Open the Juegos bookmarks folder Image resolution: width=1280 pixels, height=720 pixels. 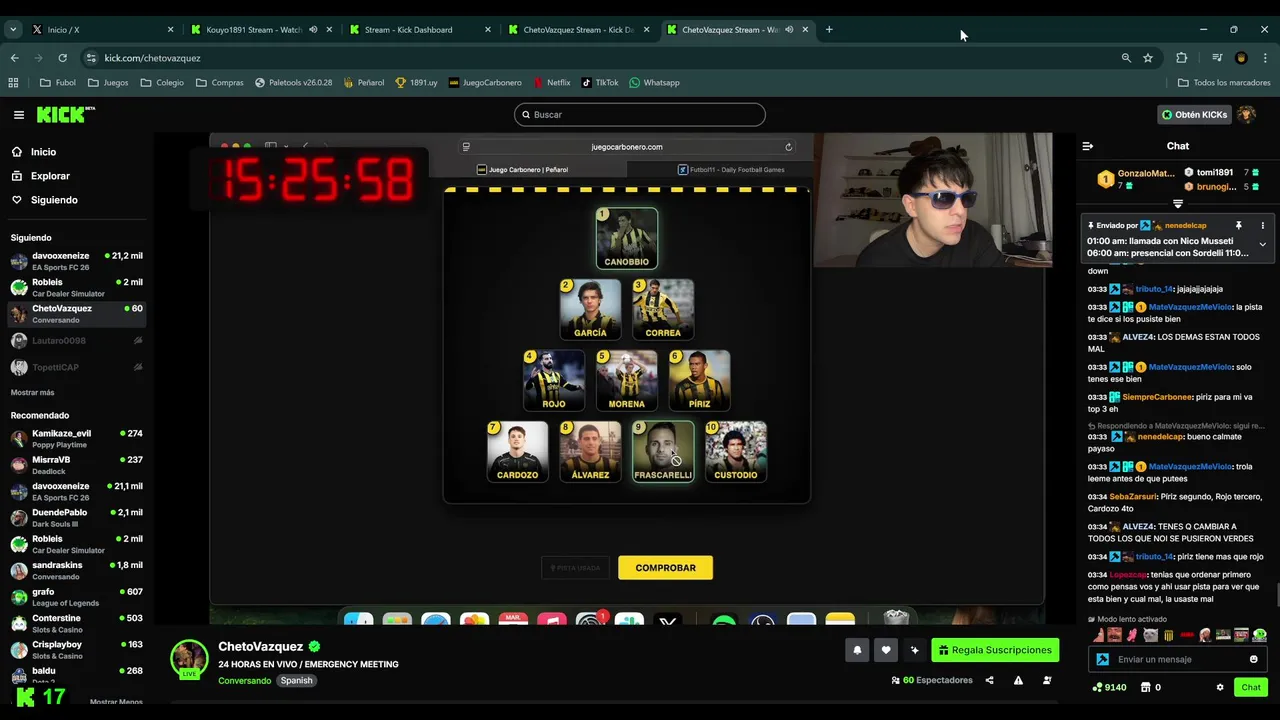pos(108,83)
